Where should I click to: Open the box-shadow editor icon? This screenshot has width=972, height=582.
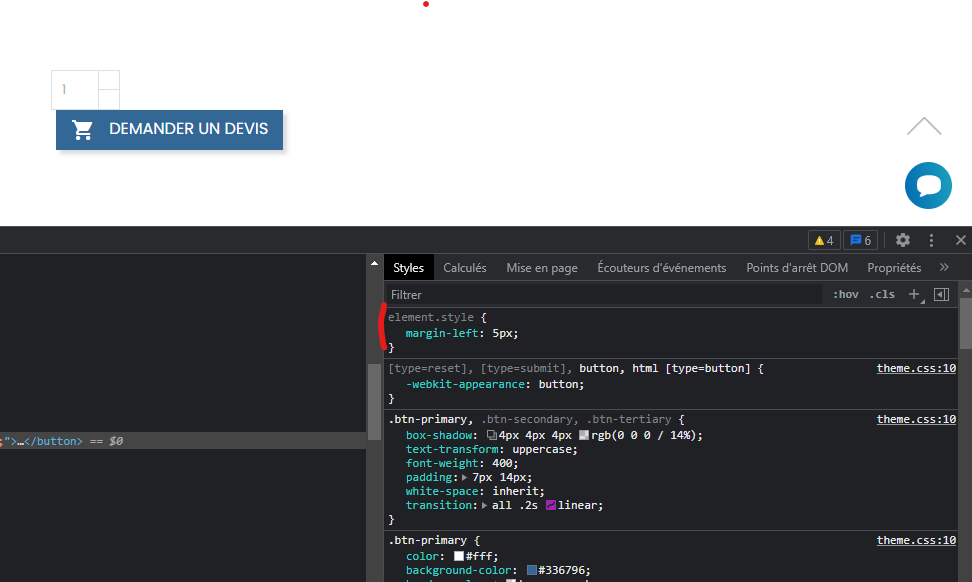(492, 435)
